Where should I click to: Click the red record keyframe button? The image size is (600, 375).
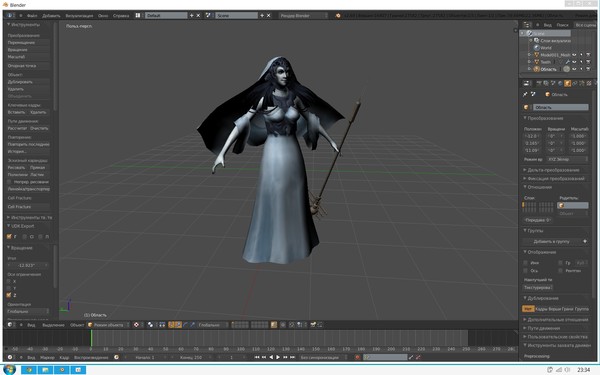(x=358, y=357)
